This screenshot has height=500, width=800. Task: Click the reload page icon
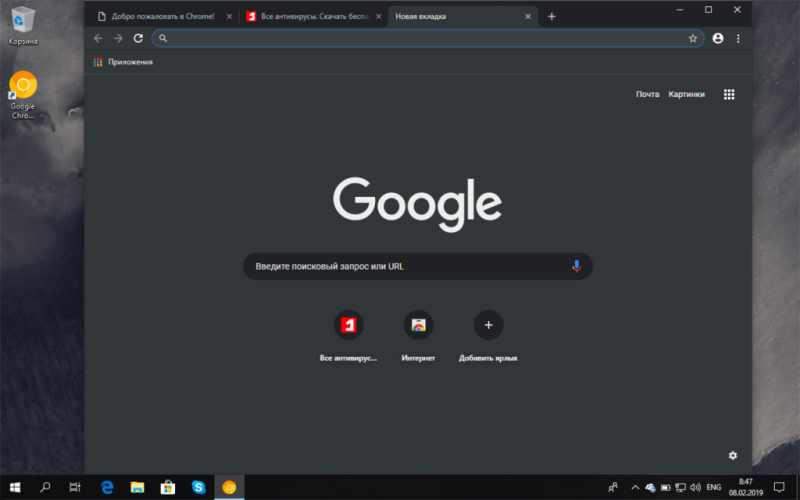tap(138, 38)
